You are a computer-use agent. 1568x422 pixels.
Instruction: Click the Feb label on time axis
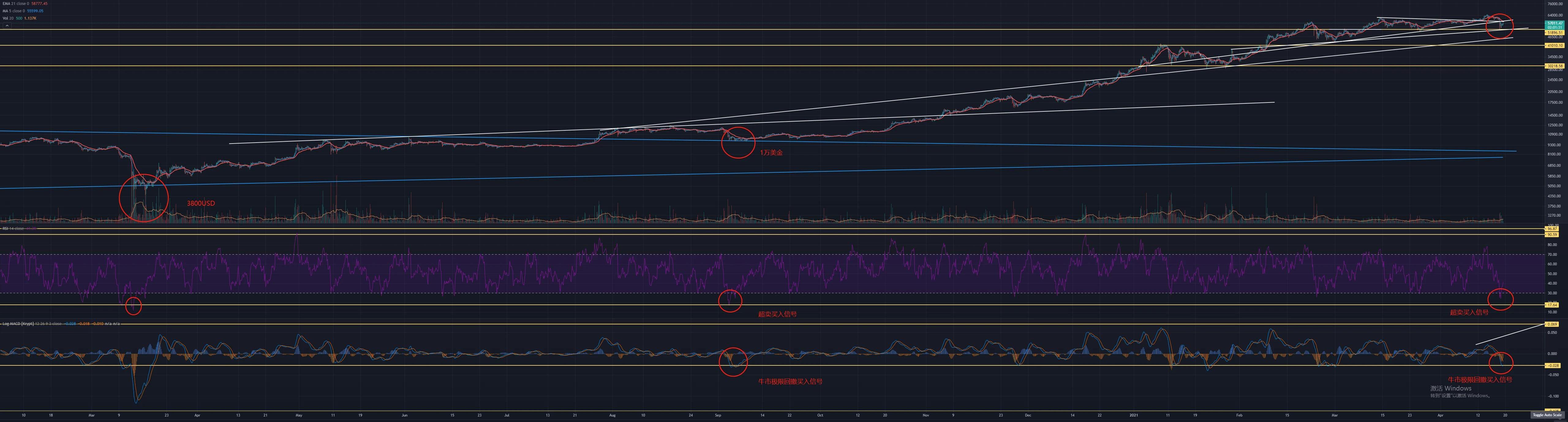(1239, 415)
